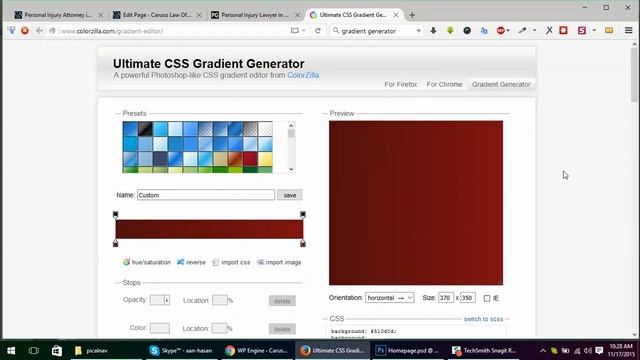Screen dimensions: 640x360
Task: Select the Gradient Generator menu item
Action: click(501, 84)
